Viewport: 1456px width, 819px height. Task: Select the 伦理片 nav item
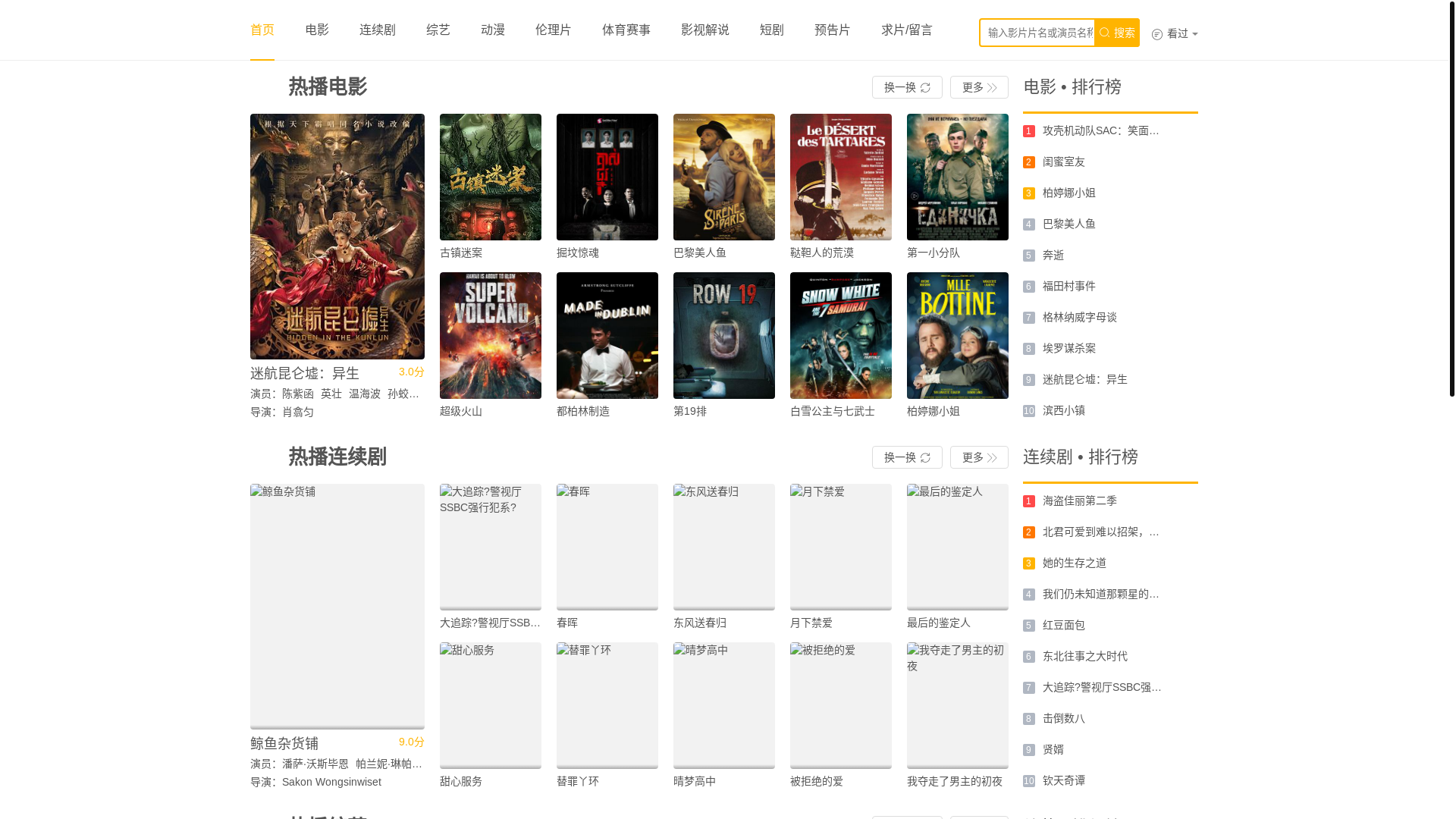click(x=554, y=30)
